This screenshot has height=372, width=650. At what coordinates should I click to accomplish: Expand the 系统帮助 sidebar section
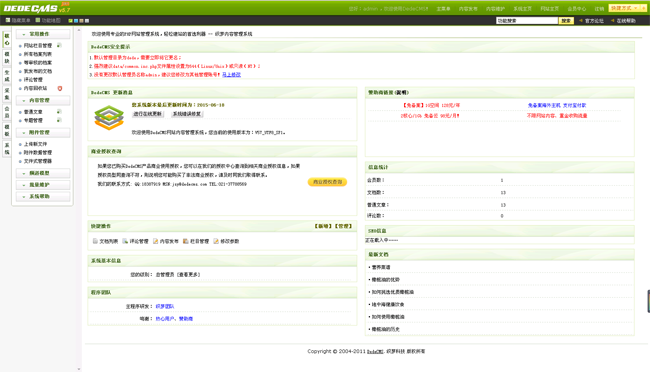click(43, 197)
